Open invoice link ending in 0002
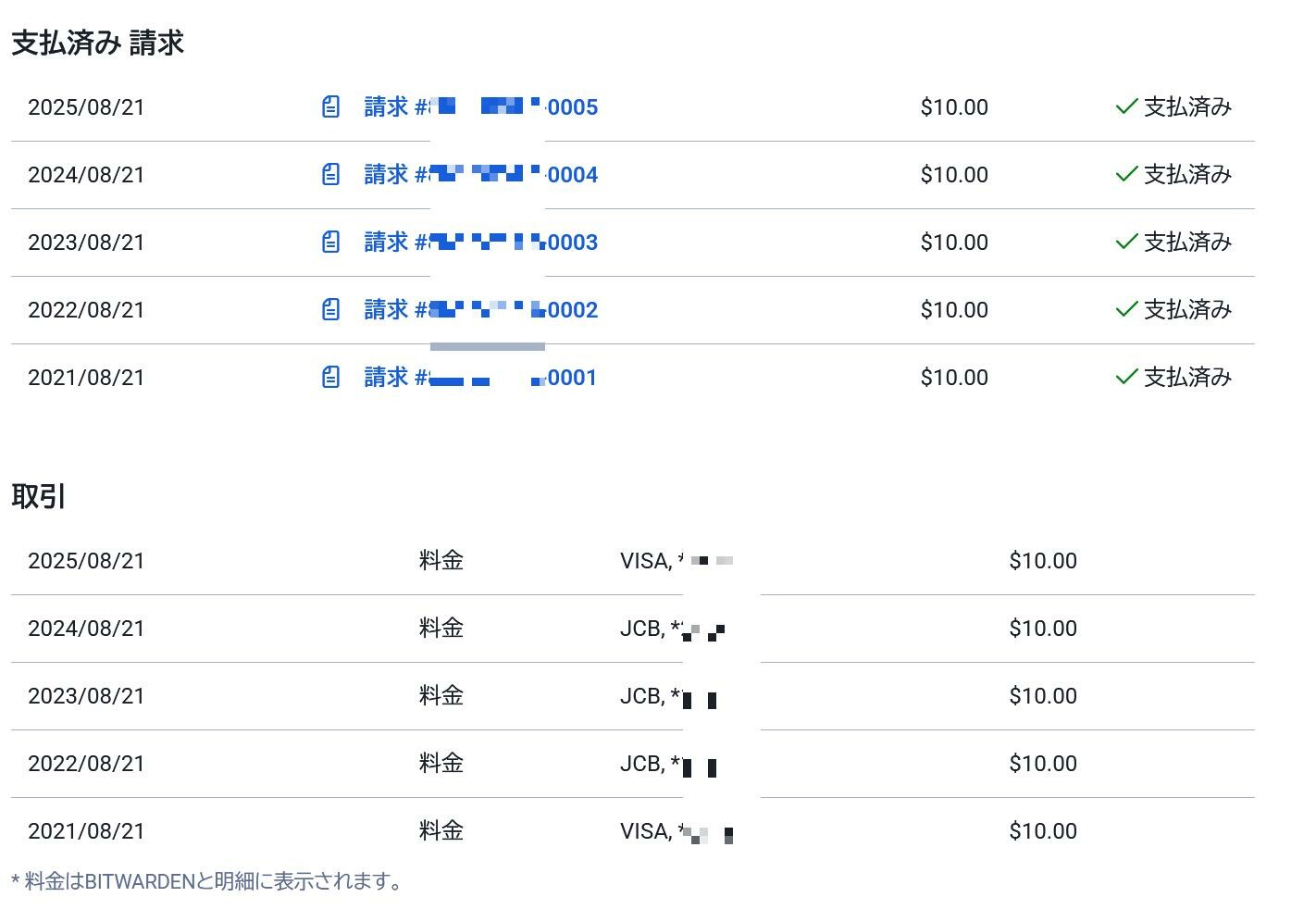The height and width of the screenshot is (922, 1316). point(481,309)
